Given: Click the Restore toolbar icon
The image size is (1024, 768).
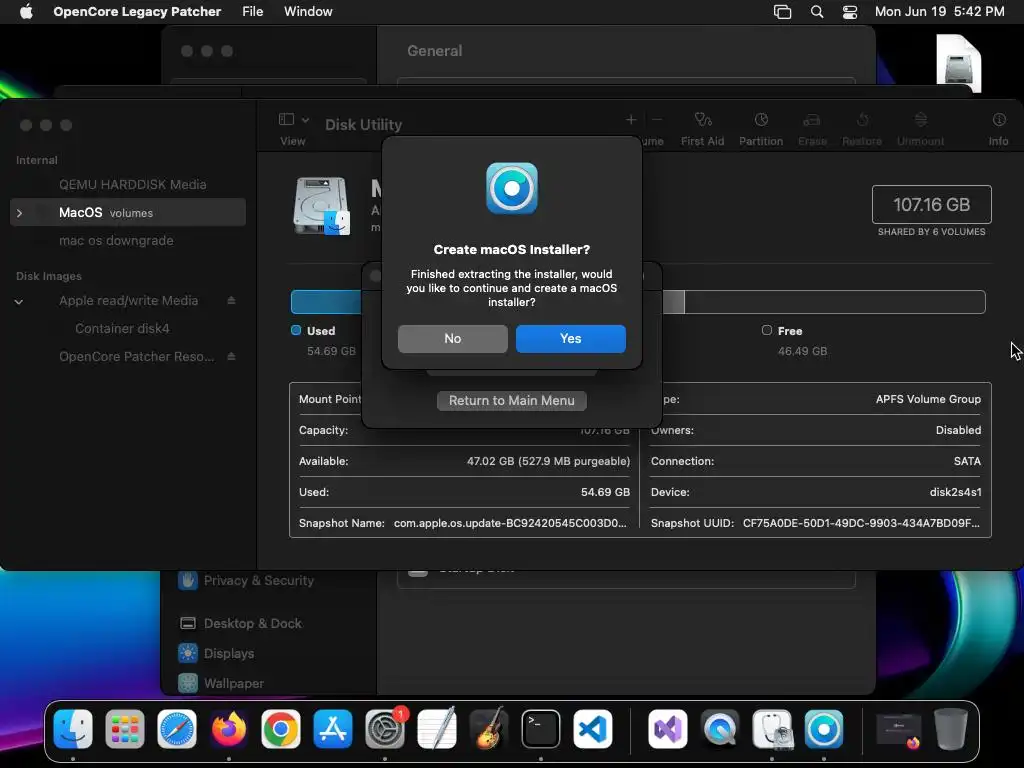Looking at the screenshot, I should 862,120.
